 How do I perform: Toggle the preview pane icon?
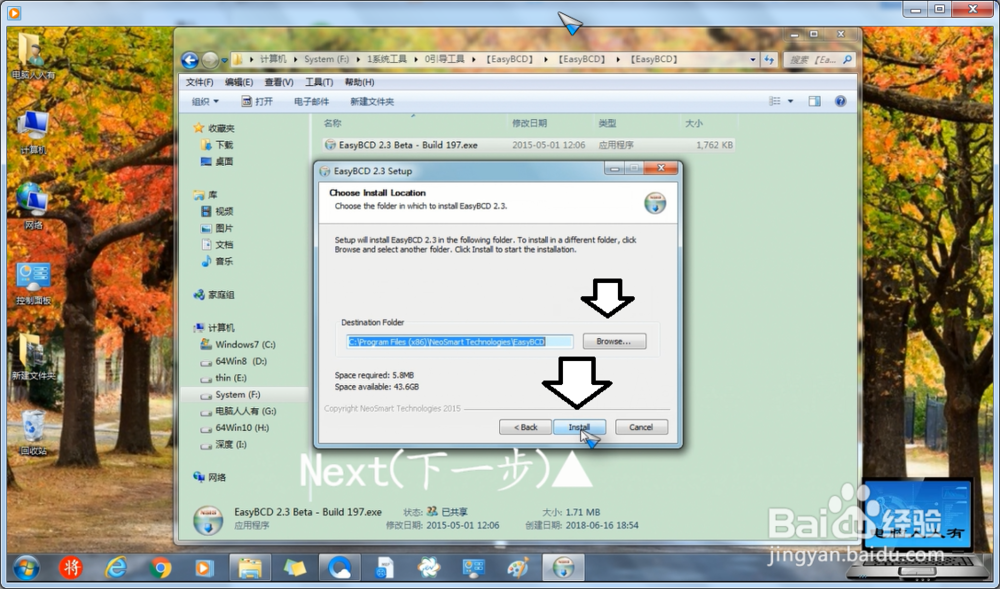click(x=814, y=101)
